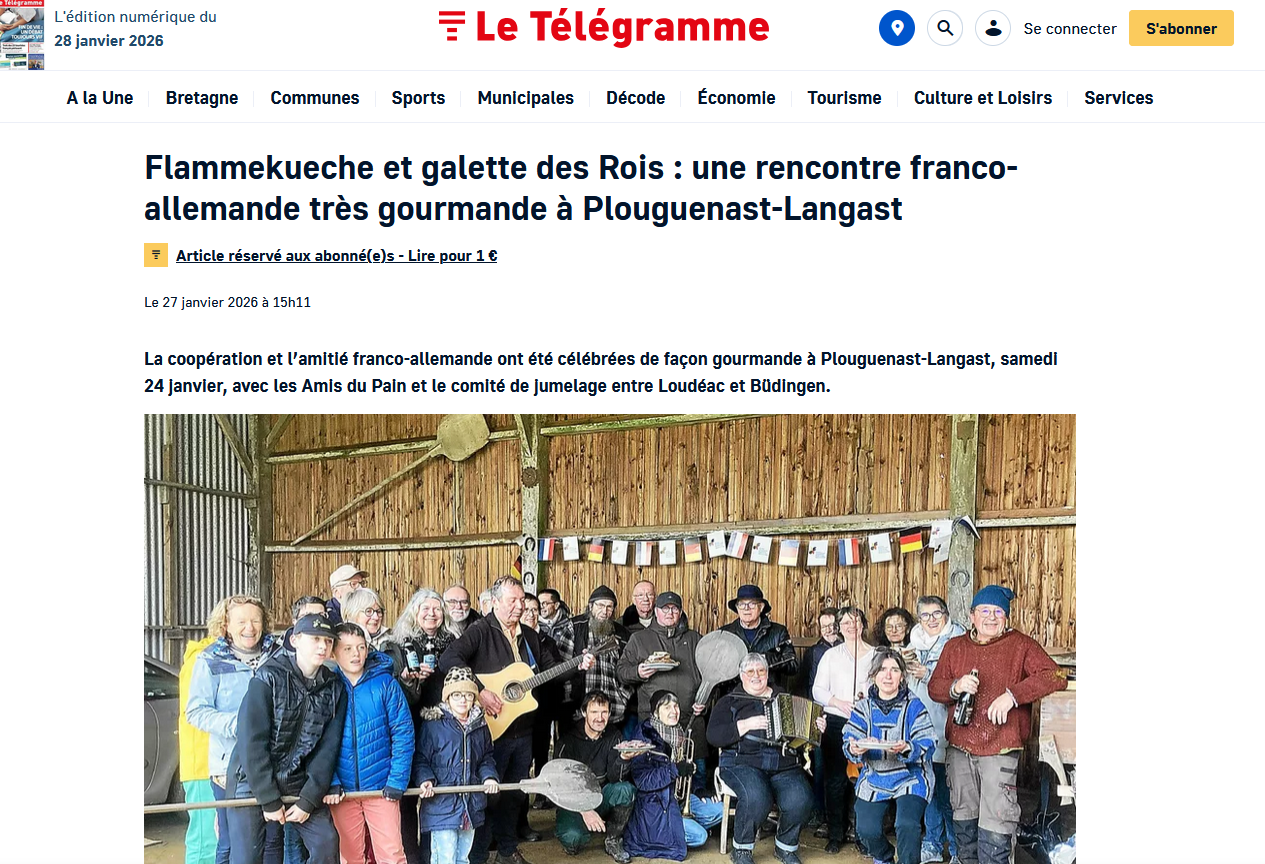Click the yellow subscriber badge icon

(156, 255)
